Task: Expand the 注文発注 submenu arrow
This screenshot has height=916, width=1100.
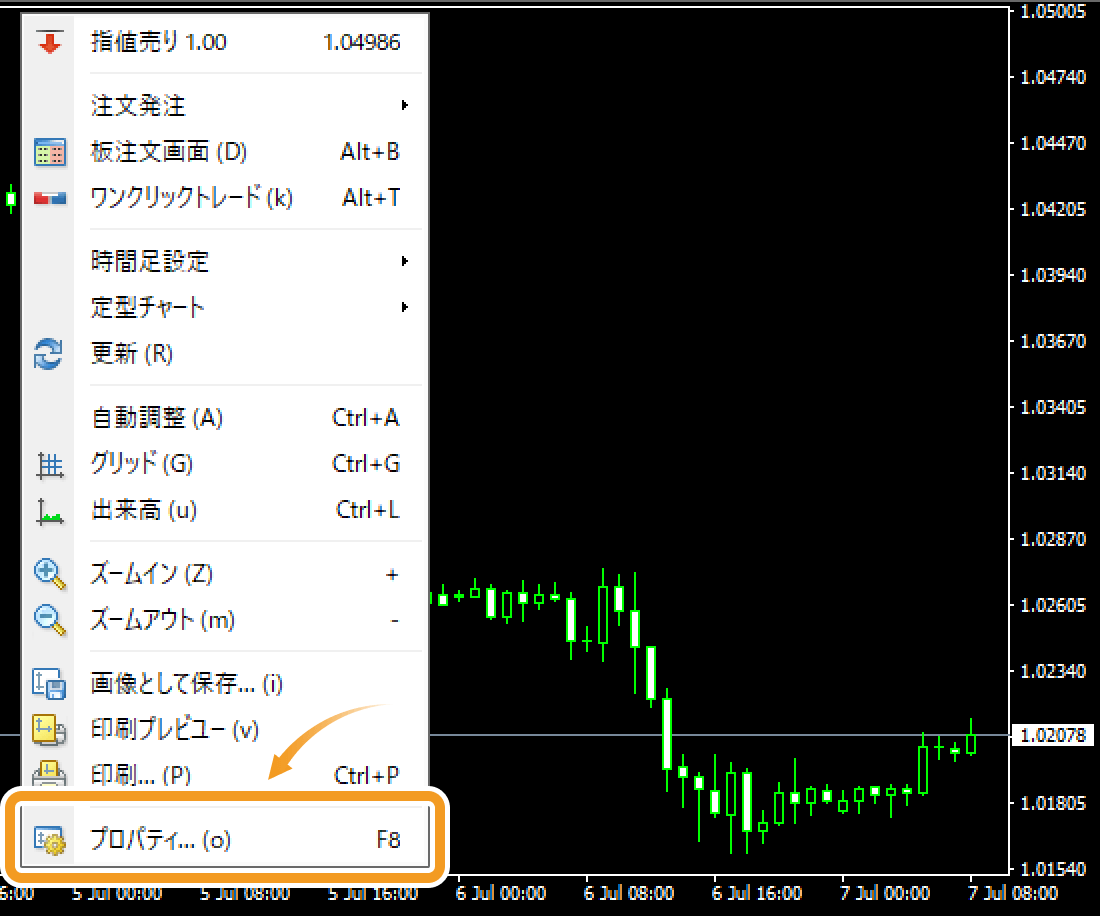Action: tap(404, 106)
